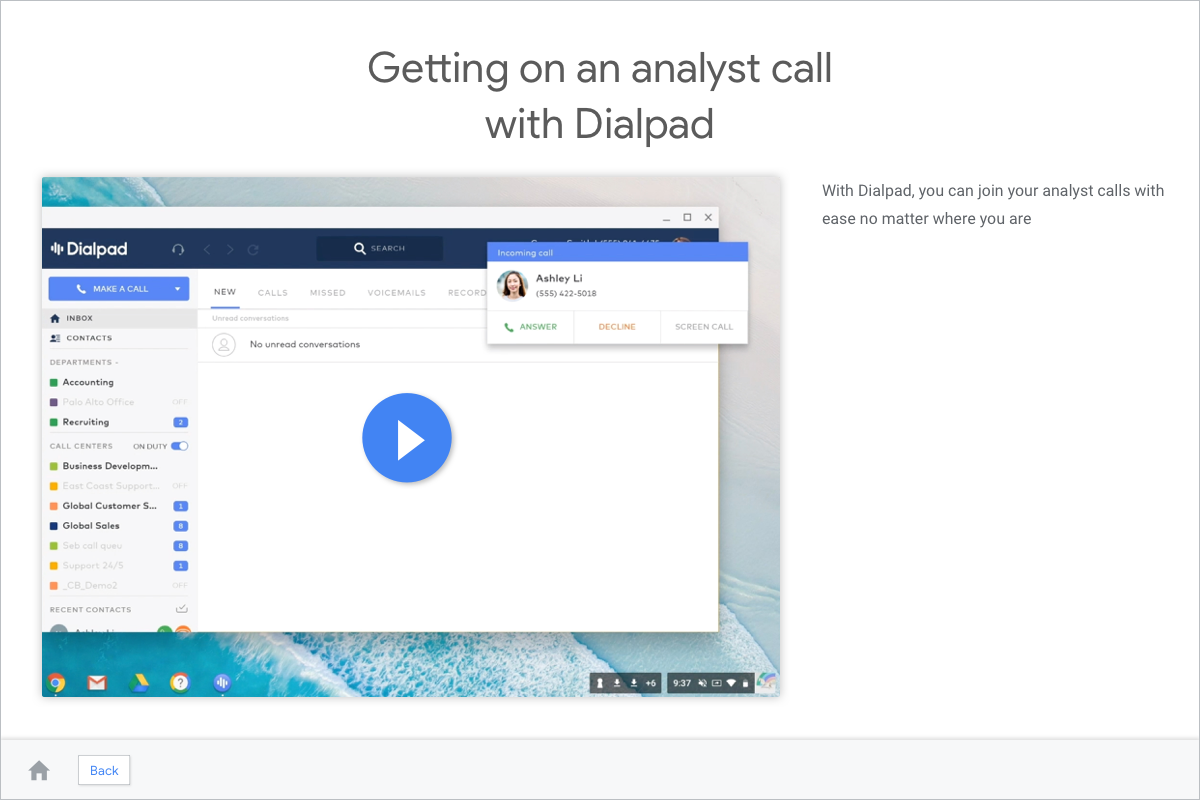Click the first download icon in tray

coord(617,683)
